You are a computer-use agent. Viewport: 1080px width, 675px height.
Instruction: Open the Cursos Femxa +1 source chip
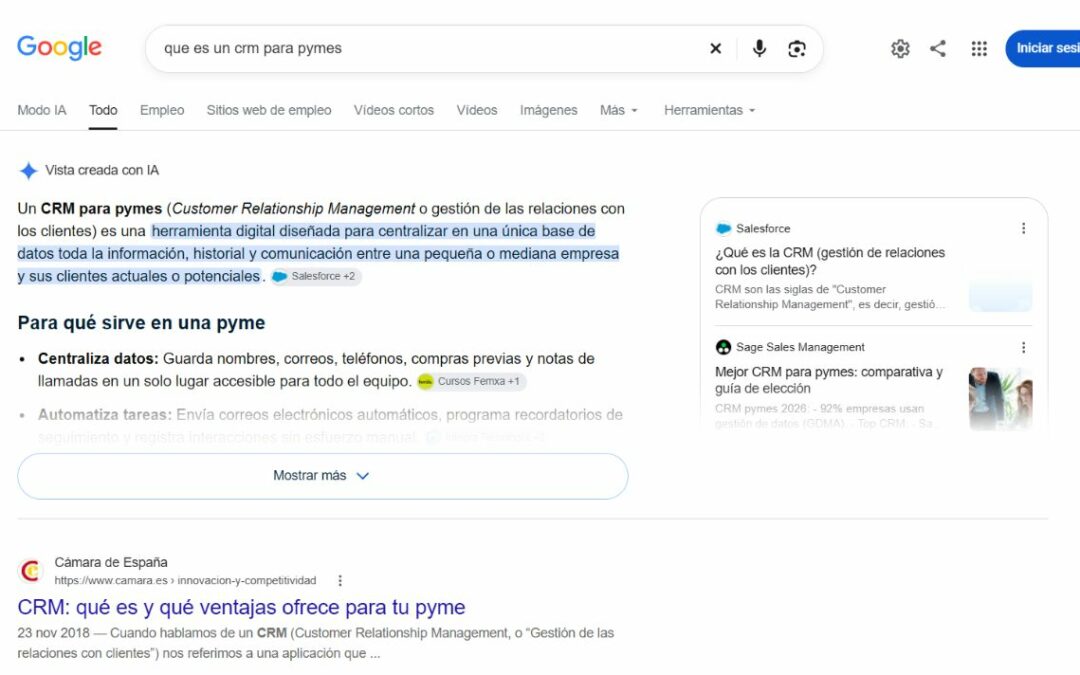pyautogui.click(x=471, y=381)
